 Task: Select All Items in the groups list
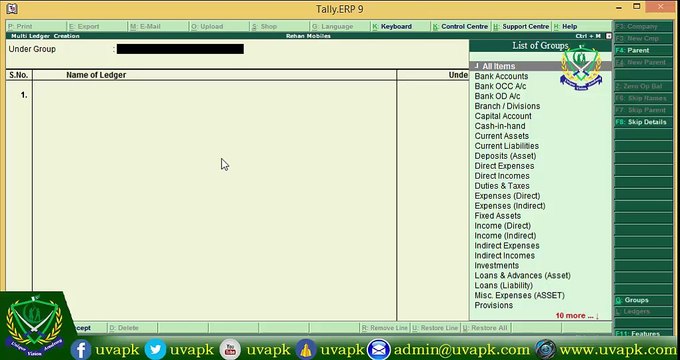coord(540,66)
